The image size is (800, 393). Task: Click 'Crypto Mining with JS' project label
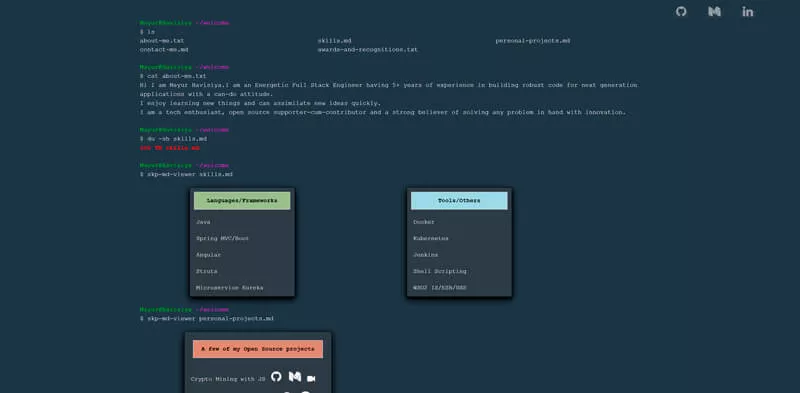click(x=228, y=379)
